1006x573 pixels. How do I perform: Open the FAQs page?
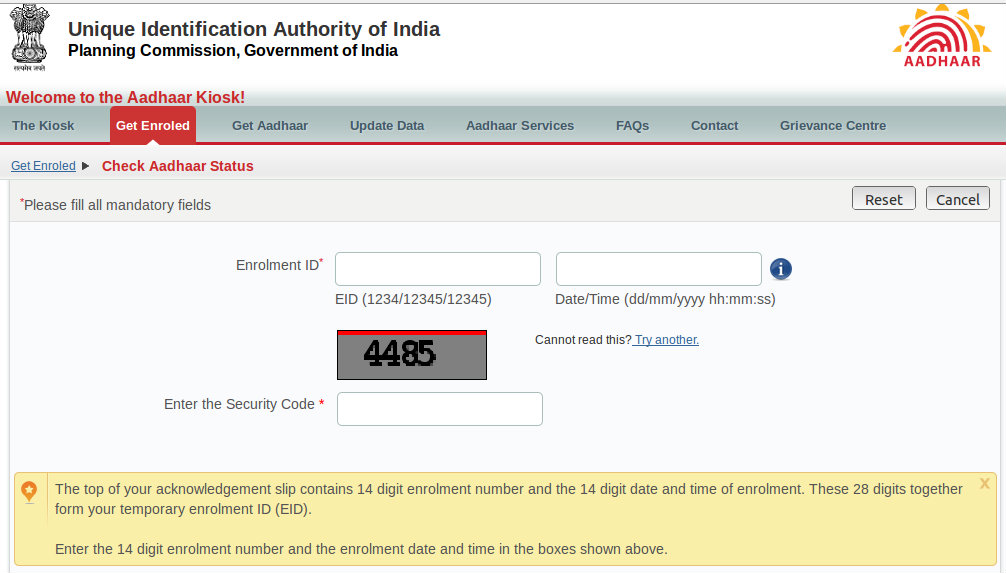pyautogui.click(x=632, y=126)
